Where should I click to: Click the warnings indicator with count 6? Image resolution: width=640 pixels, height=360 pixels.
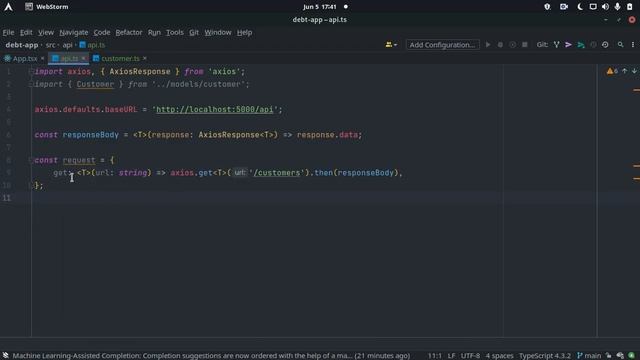[612, 71]
